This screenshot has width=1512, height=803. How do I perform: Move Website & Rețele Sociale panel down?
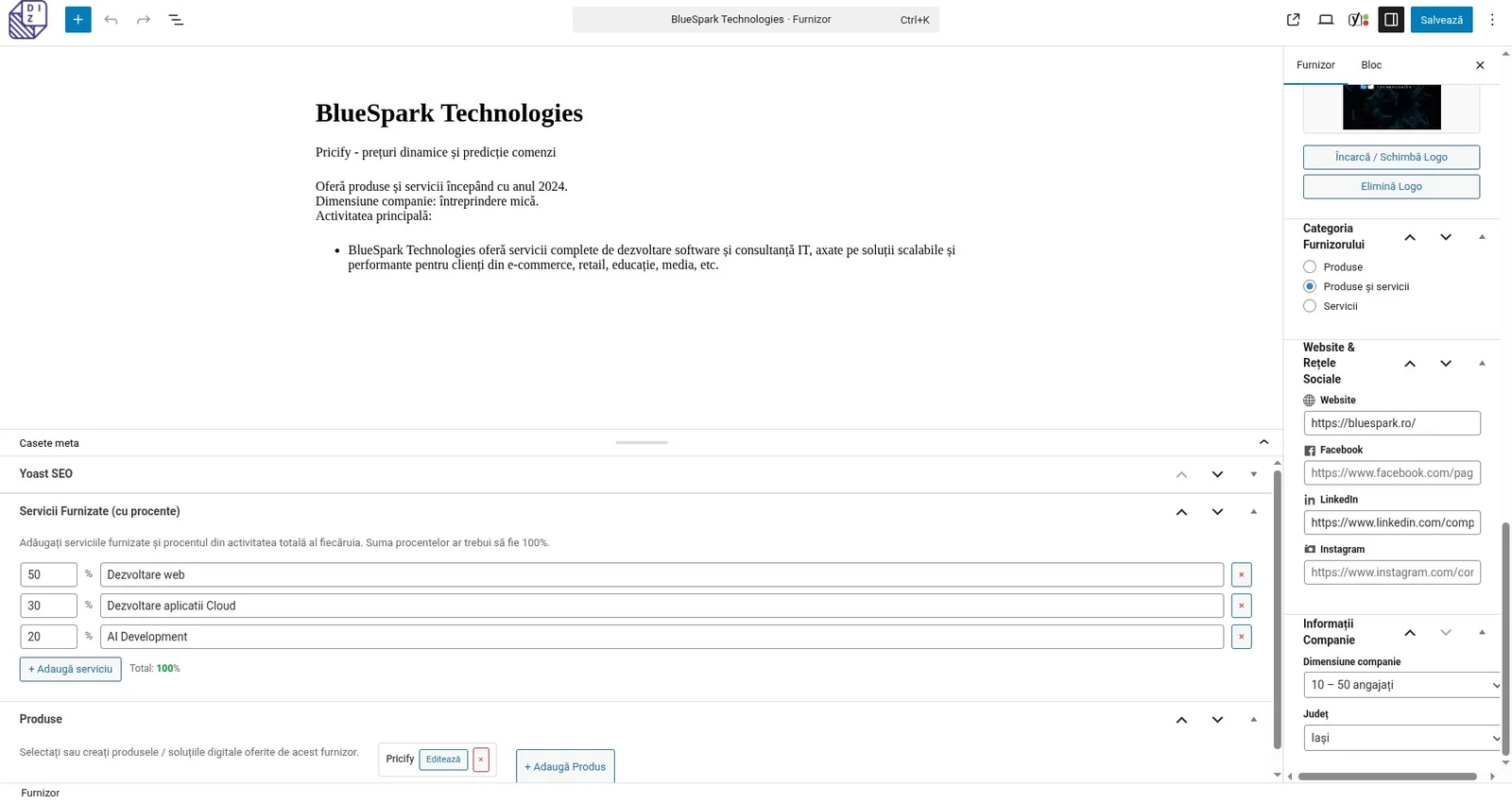(x=1446, y=364)
